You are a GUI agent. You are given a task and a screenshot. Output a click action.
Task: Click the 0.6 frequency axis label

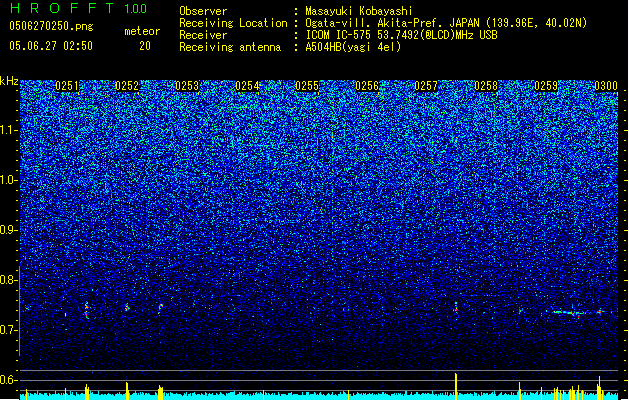point(9,380)
